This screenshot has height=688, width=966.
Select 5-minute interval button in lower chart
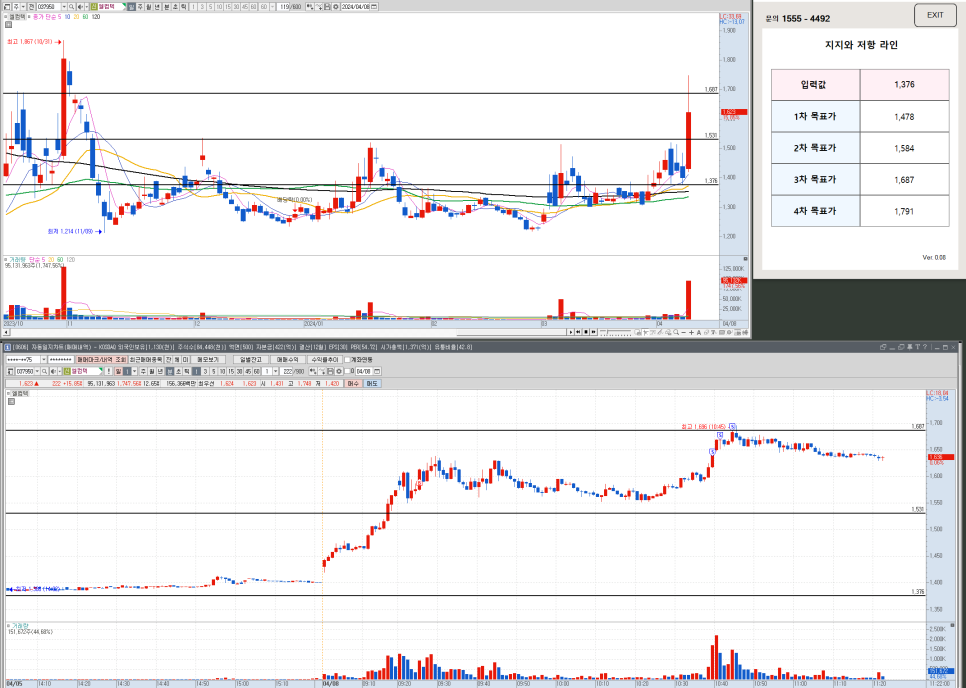coord(214,371)
